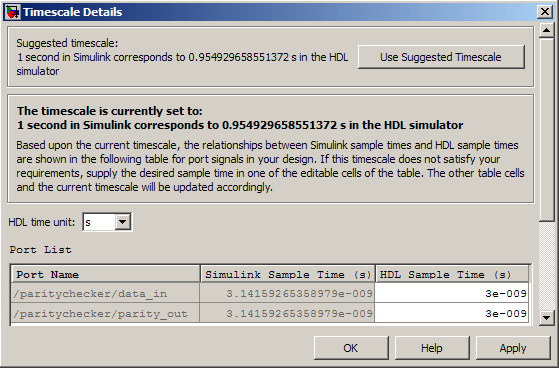Click the vertical scrollbar thumb
Screen dimensions: 559x368
tap(547, 130)
